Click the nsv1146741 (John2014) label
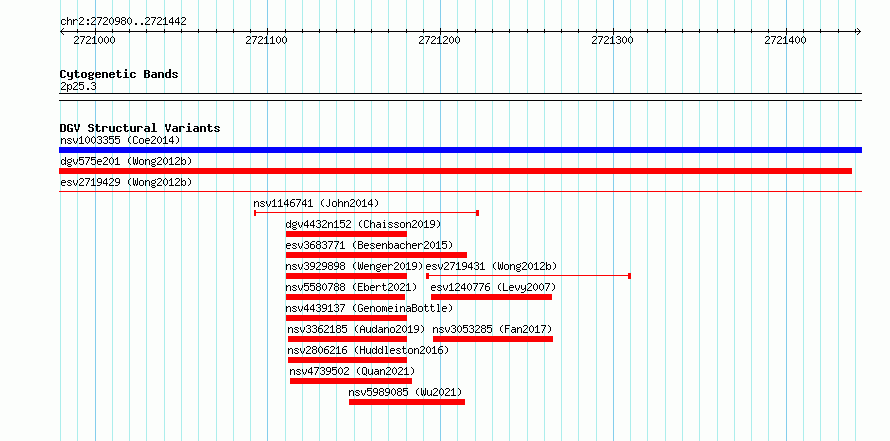 [316, 203]
